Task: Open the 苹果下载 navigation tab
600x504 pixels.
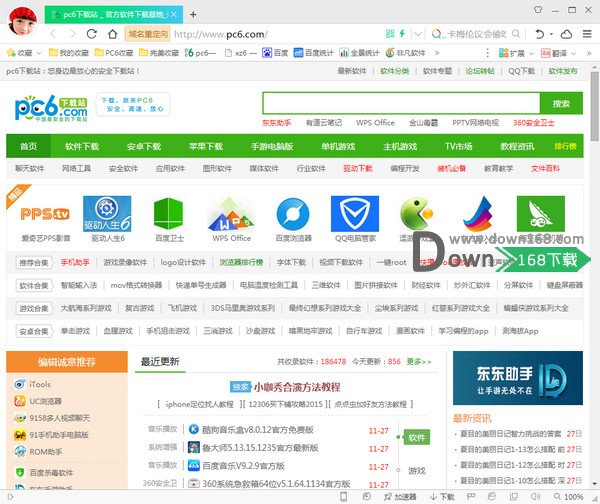Action: 206,146
